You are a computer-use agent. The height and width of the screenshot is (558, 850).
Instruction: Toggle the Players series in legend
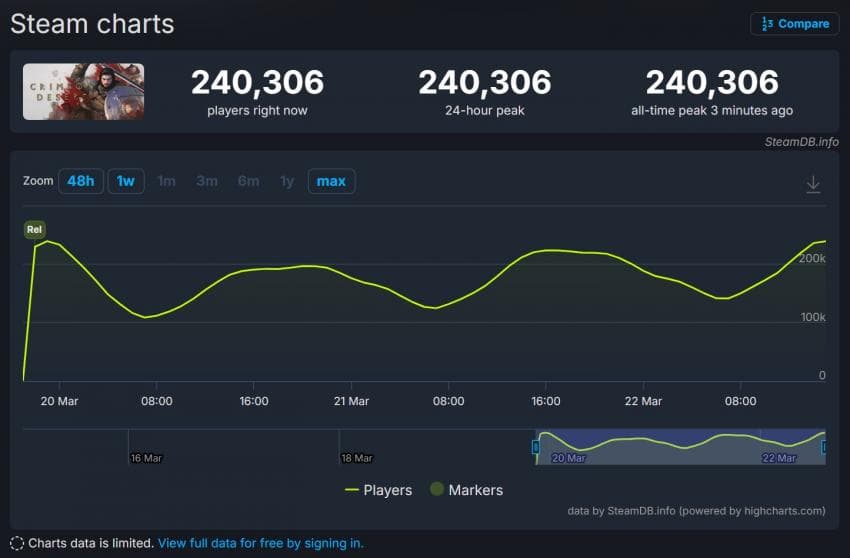click(x=378, y=490)
